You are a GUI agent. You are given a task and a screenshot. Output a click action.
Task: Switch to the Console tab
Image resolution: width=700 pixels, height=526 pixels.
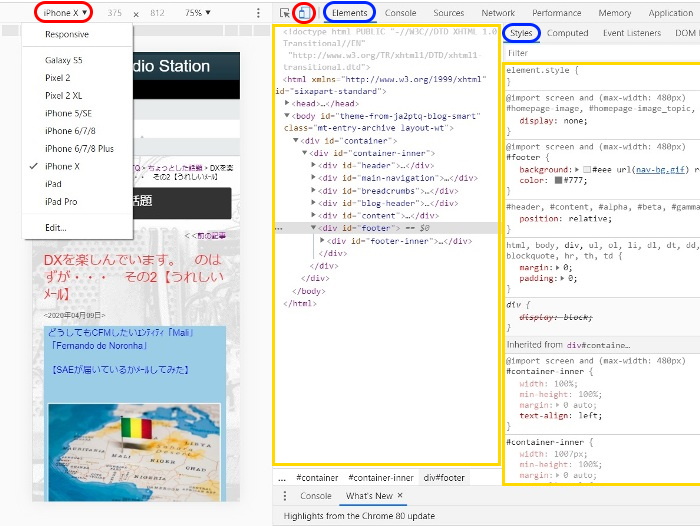(400, 13)
